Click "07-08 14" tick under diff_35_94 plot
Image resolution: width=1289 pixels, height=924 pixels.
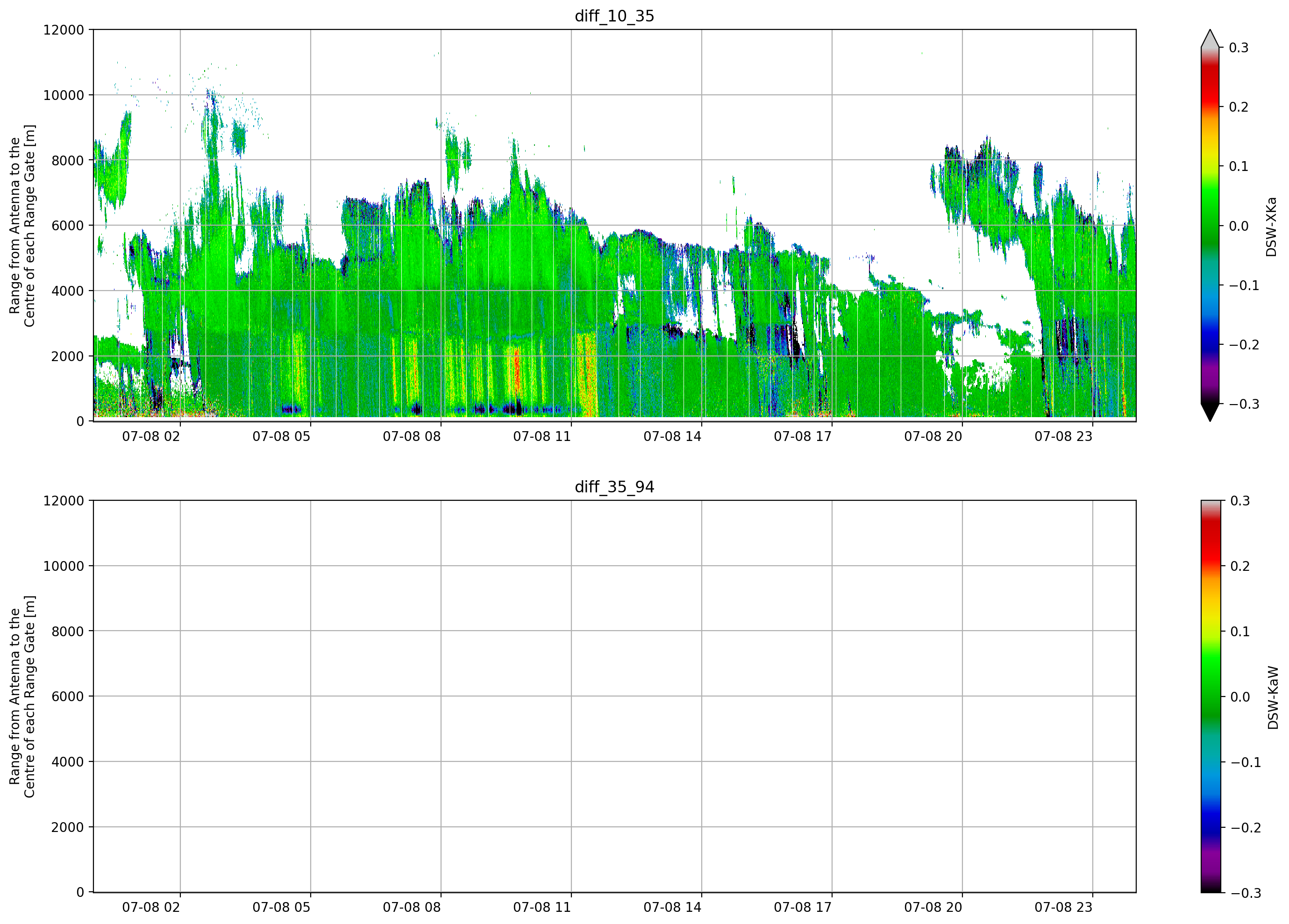tap(672, 908)
